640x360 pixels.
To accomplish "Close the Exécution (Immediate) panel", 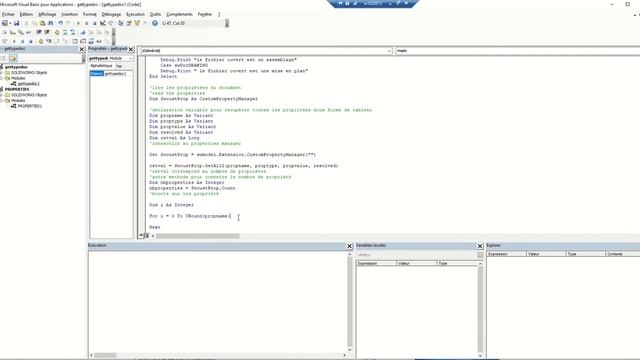I will 349,246.
